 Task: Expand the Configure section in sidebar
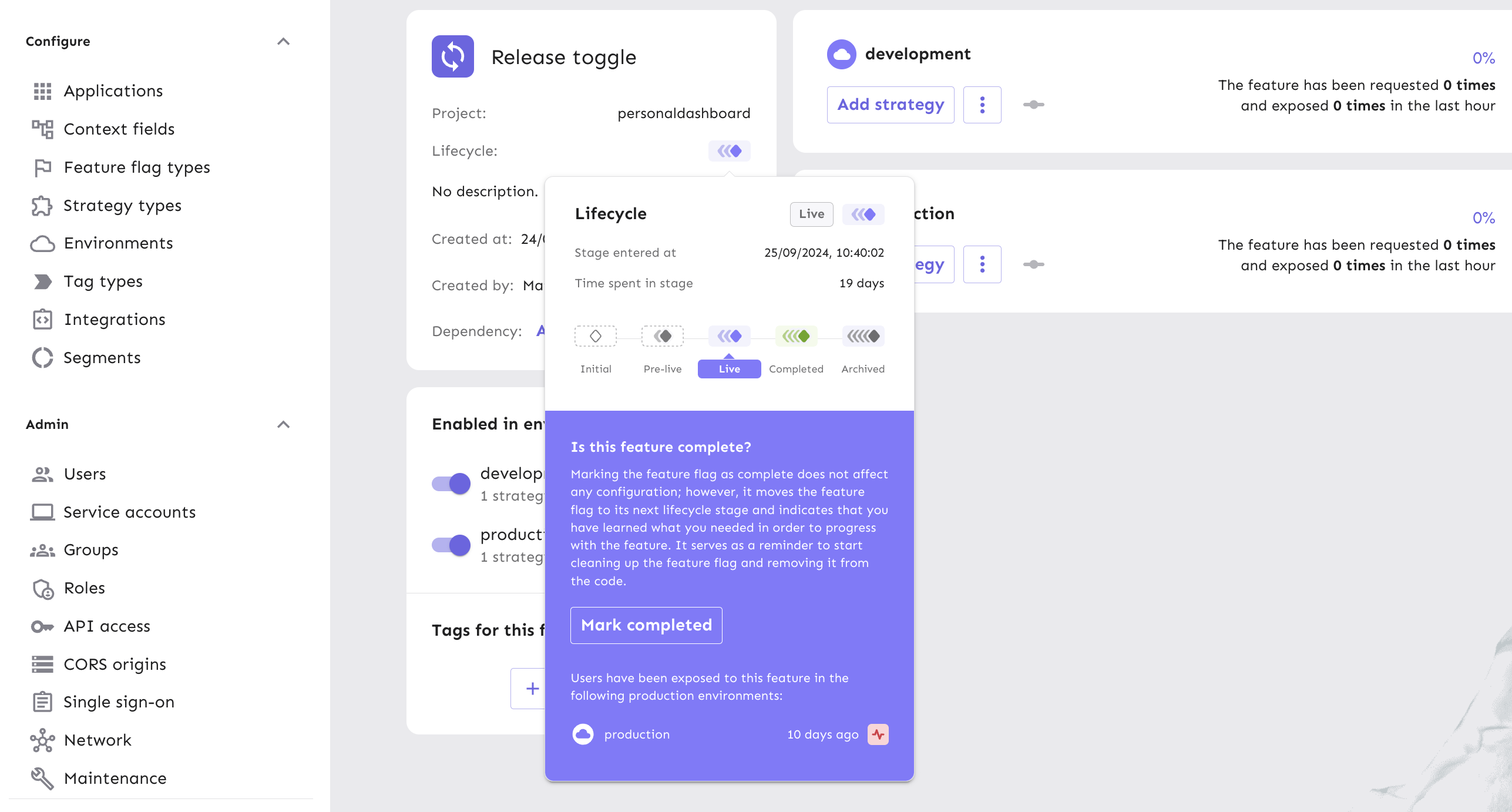pyautogui.click(x=283, y=41)
